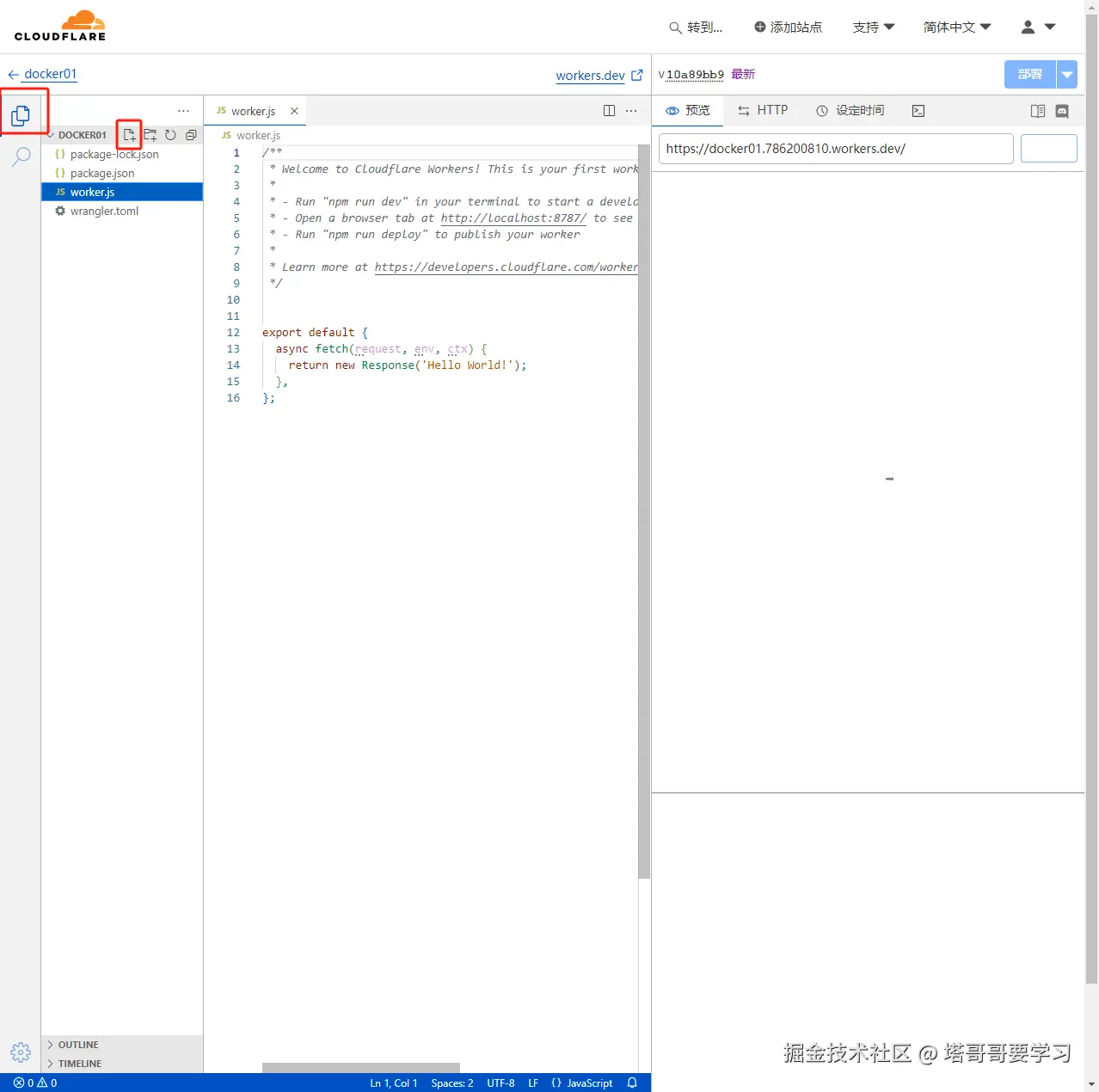
Task: Open explorer panel more actions ellipsis
Action: (183, 111)
